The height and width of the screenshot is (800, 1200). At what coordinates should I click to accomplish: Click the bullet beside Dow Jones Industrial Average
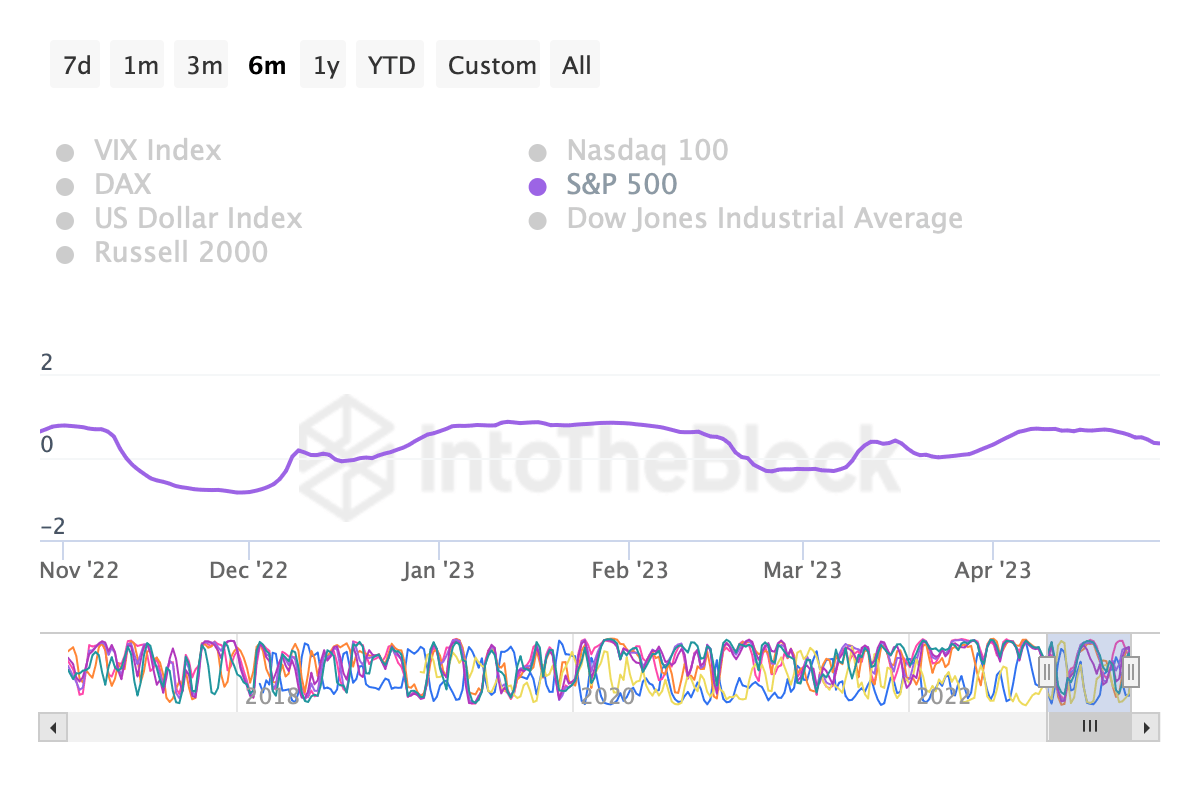coord(537,220)
